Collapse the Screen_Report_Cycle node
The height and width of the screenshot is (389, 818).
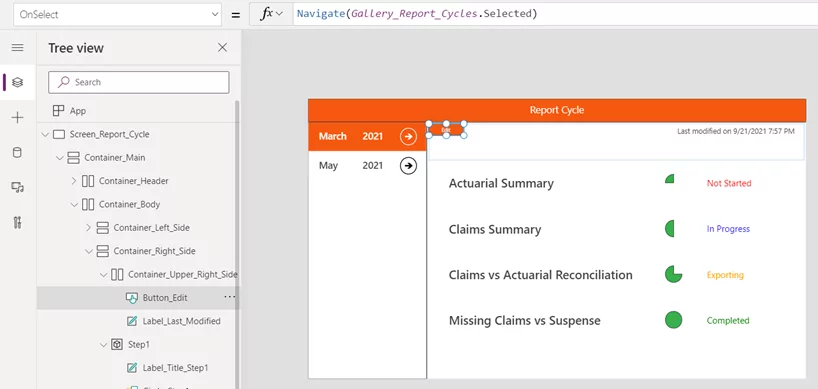(45, 135)
